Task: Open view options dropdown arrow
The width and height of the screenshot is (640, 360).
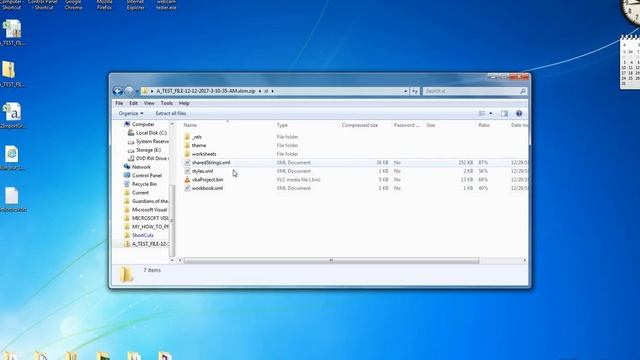Action: 491,113
